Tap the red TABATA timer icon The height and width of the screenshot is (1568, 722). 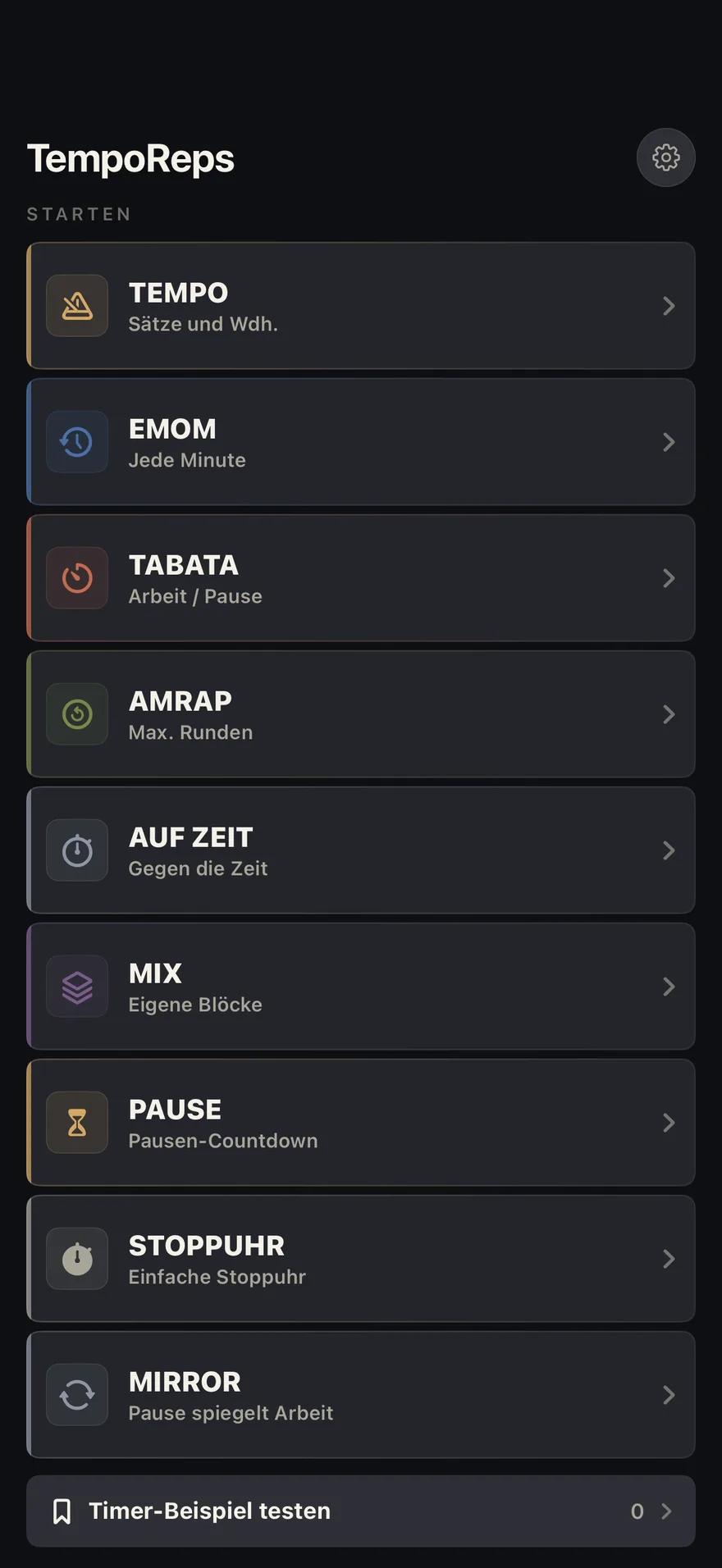[77, 578]
